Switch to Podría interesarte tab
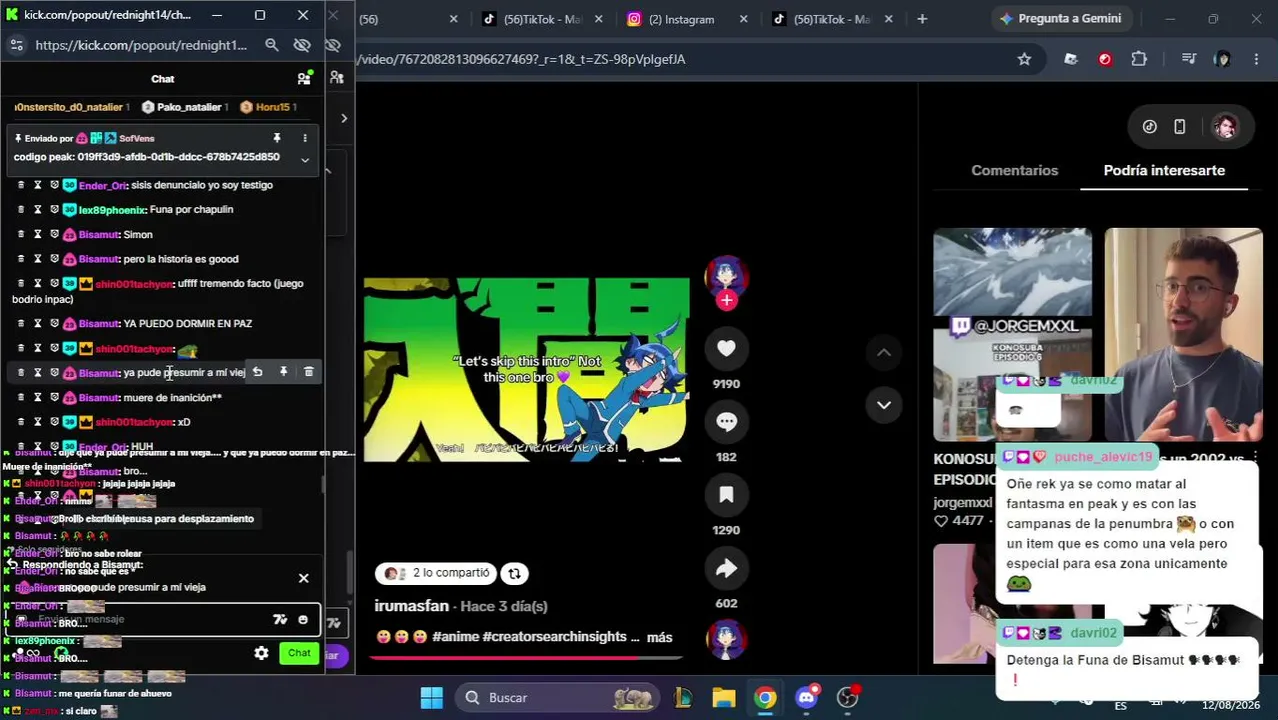 [x=1164, y=170]
